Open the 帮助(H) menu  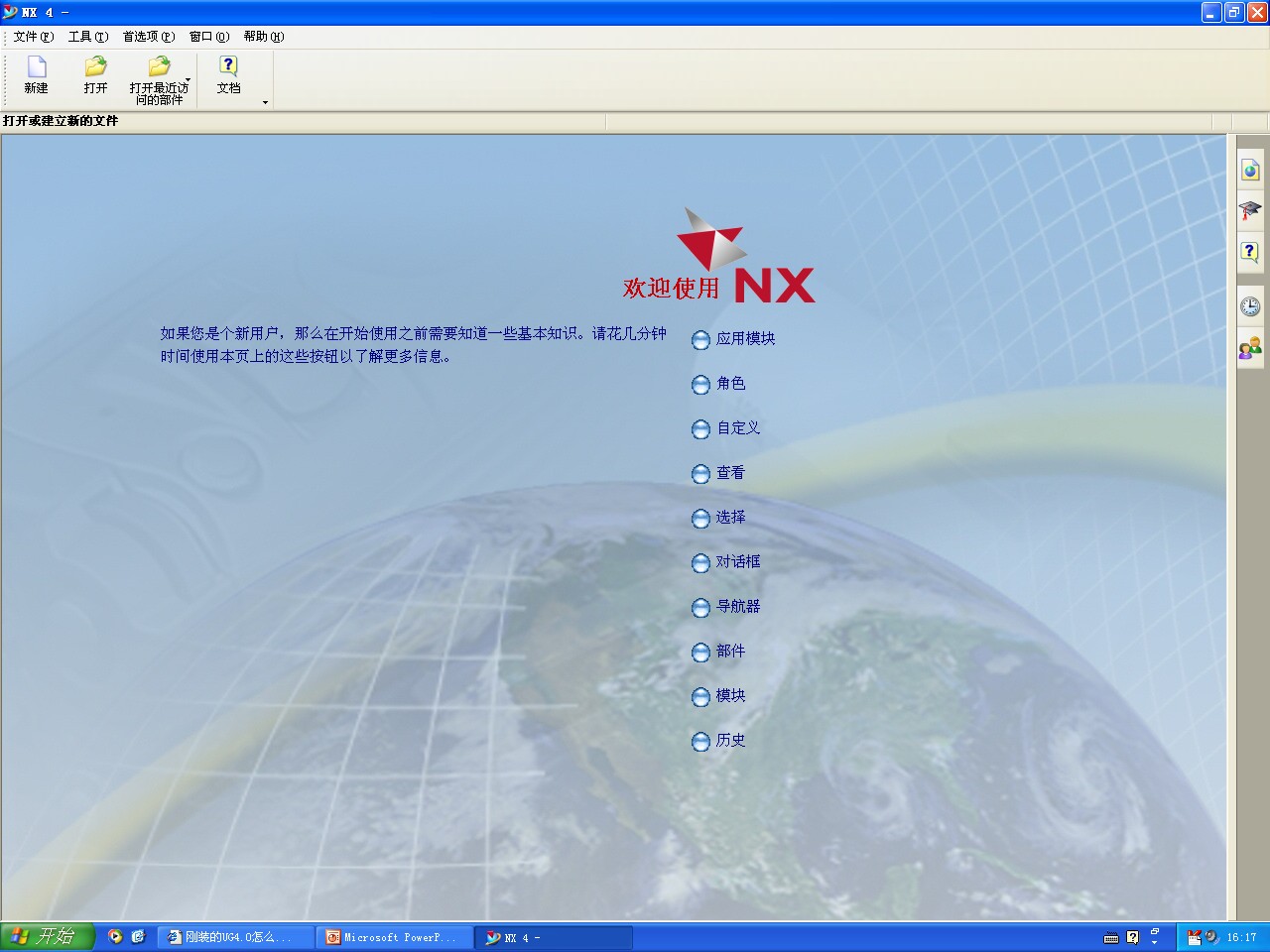coord(264,37)
